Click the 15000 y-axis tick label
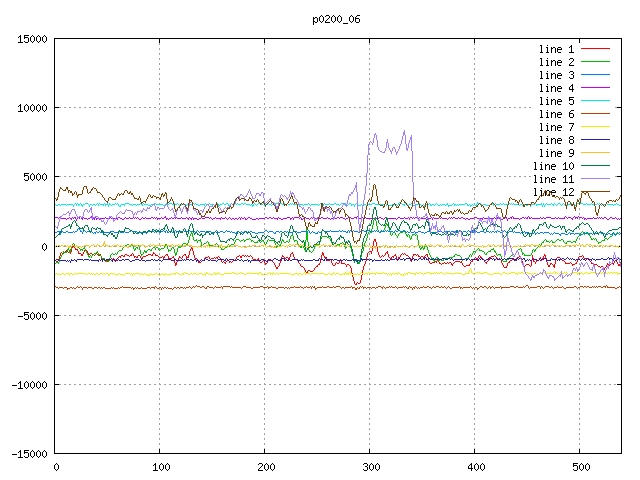The width and height of the screenshot is (640, 480). (30, 39)
